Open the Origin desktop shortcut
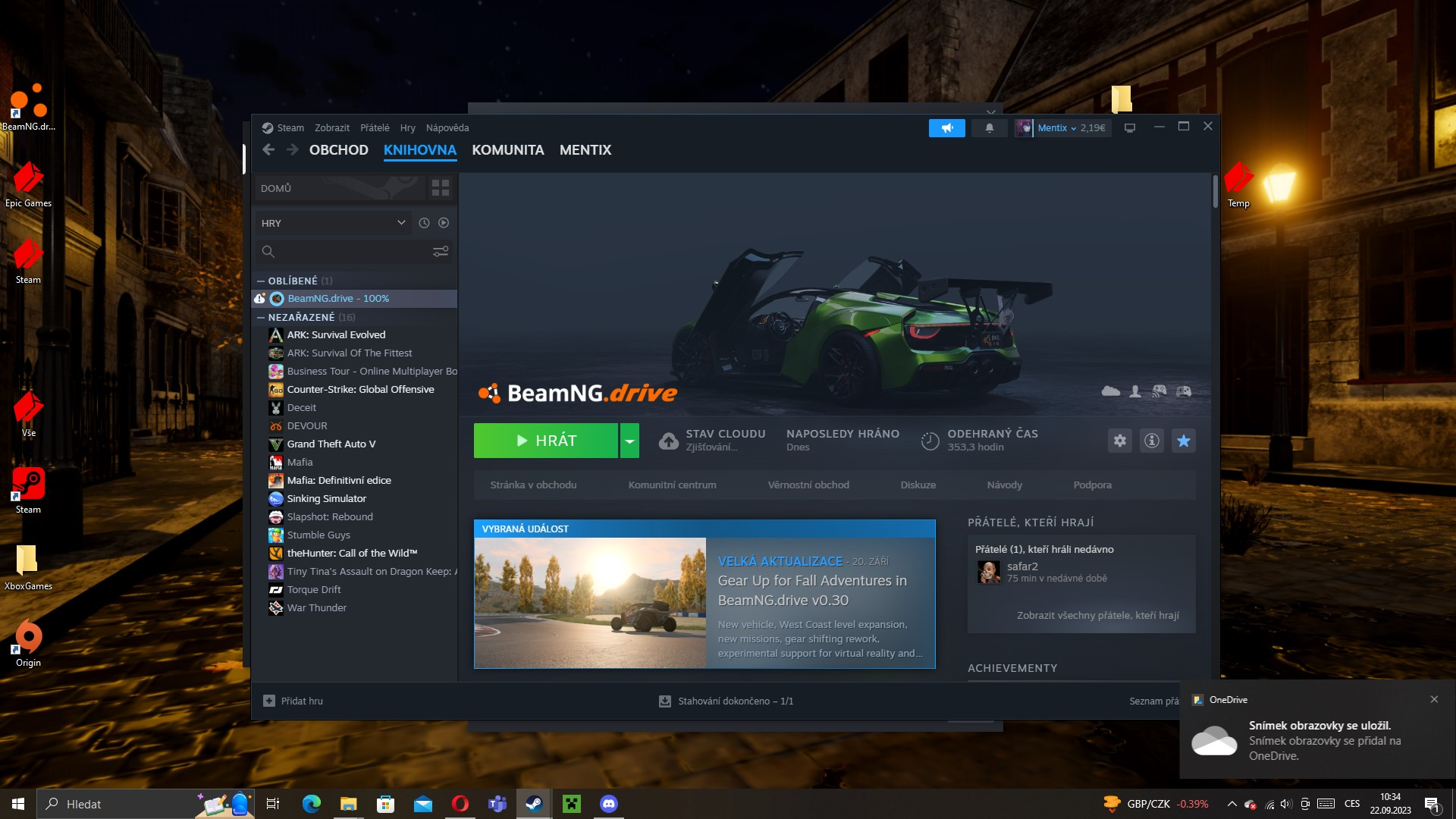The image size is (1456, 819). pyautogui.click(x=28, y=643)
